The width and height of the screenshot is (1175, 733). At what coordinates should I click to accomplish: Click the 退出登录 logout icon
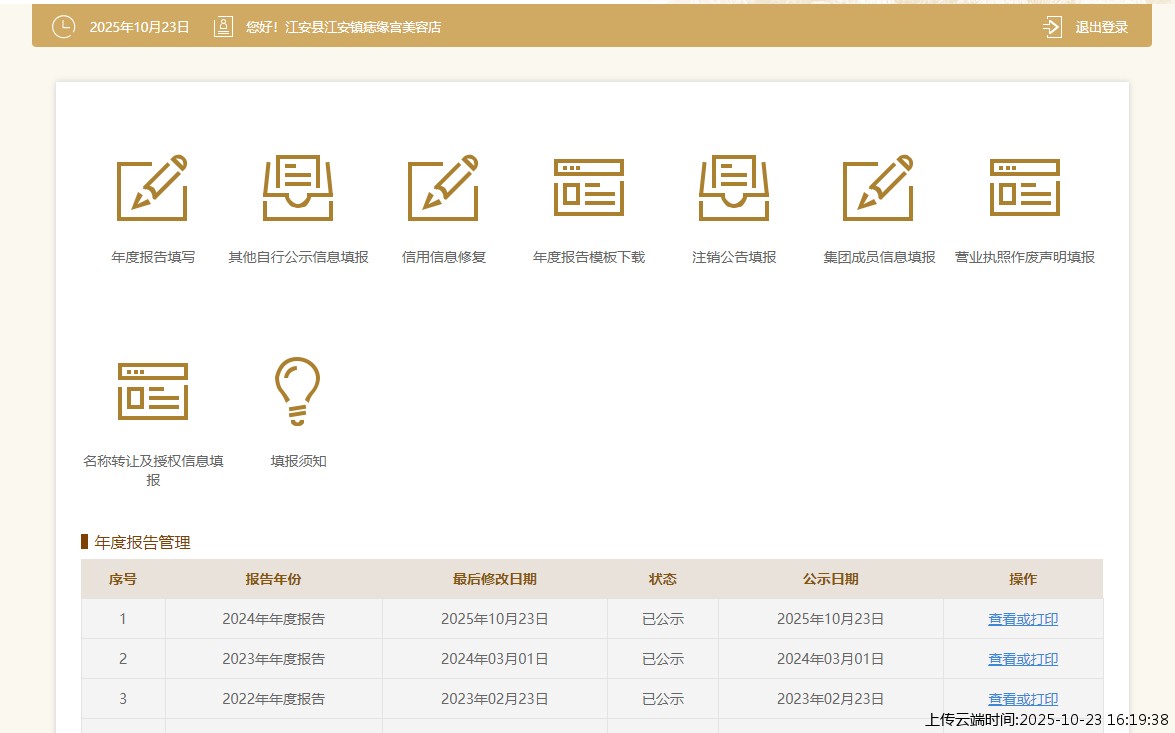coord(1052,27)
